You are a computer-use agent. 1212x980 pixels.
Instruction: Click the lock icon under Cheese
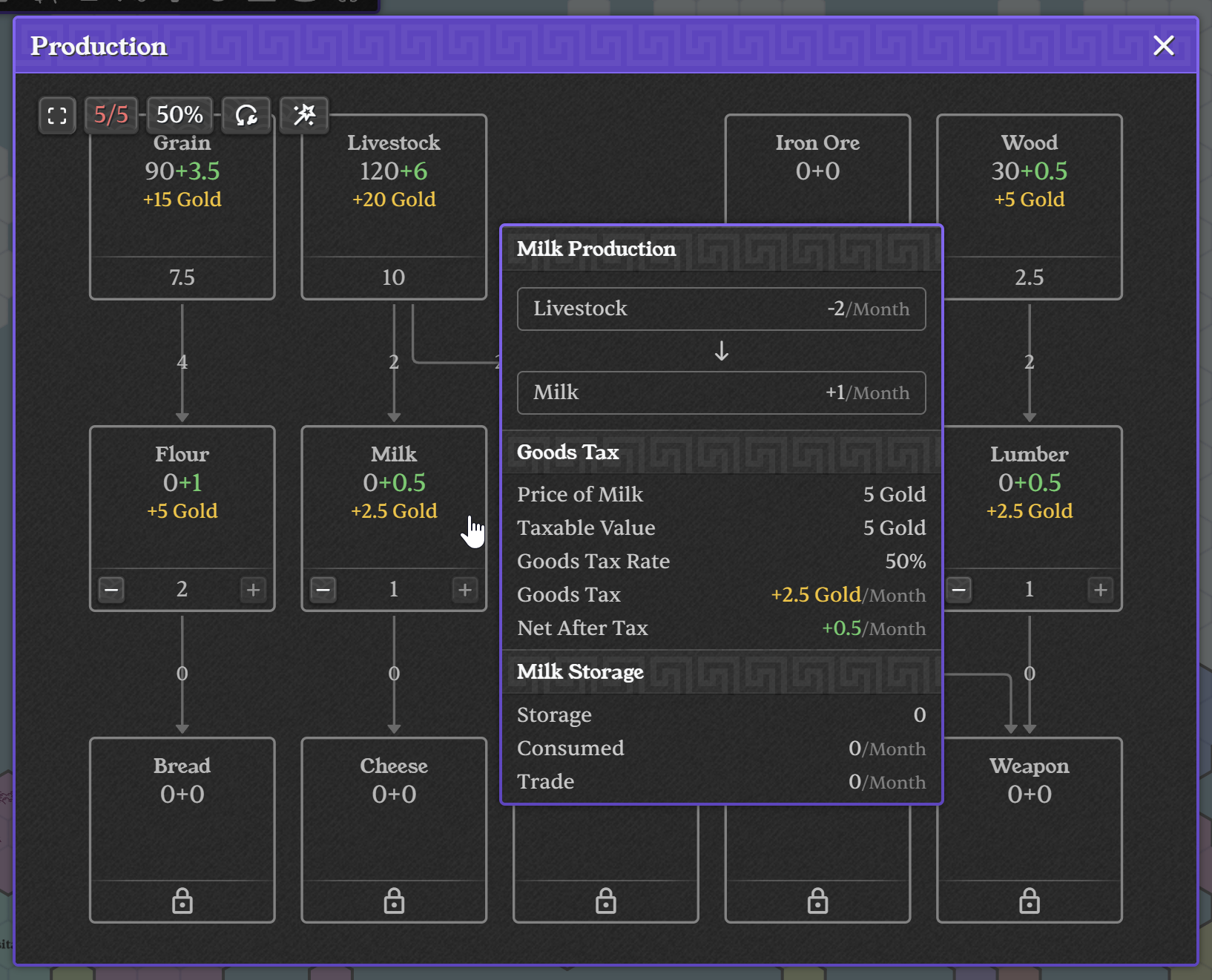tap(394, 901)
